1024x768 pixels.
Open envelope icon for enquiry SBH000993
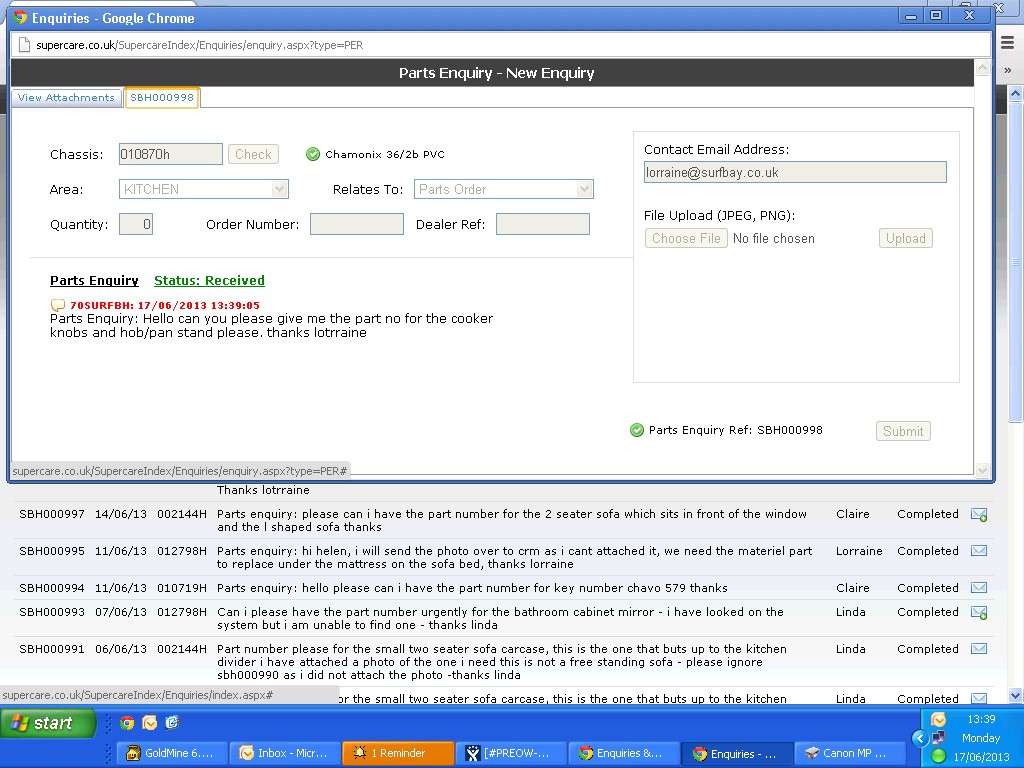(979, 613)
